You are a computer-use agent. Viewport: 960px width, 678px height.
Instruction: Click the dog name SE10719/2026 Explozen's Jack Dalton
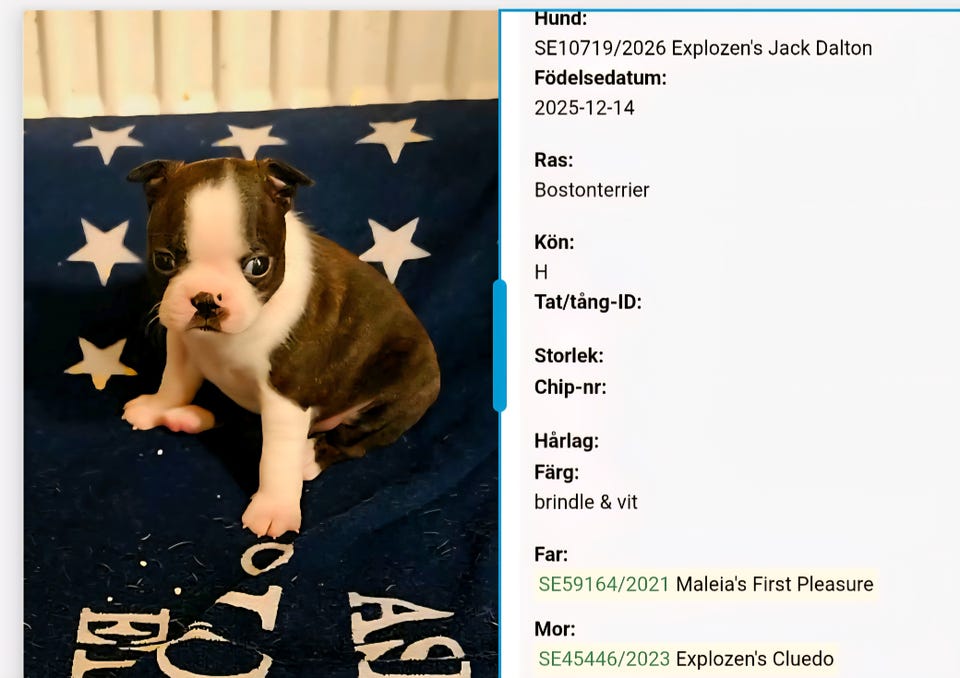click(703, 48)
